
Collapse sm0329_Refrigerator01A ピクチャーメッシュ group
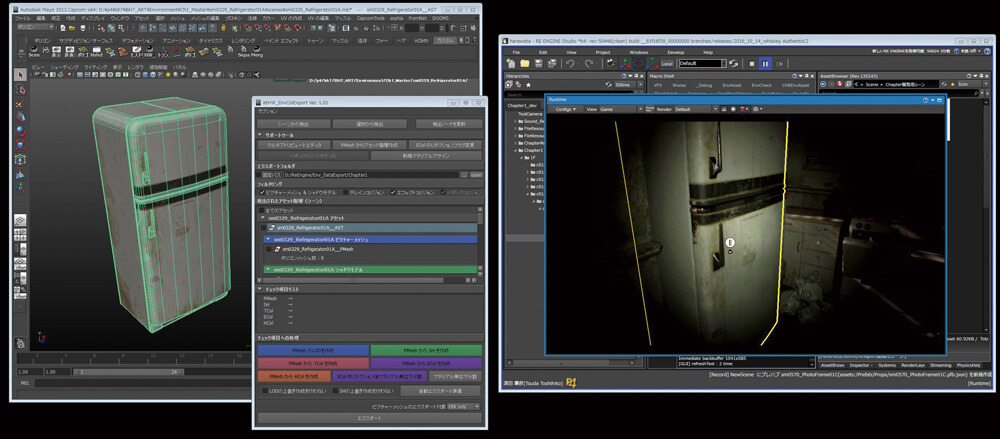[x=268, y=239]
